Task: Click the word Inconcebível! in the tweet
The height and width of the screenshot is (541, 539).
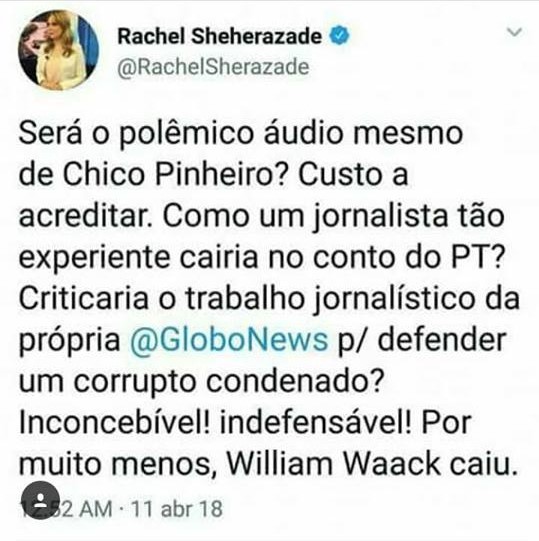Action: coord(114,423)
